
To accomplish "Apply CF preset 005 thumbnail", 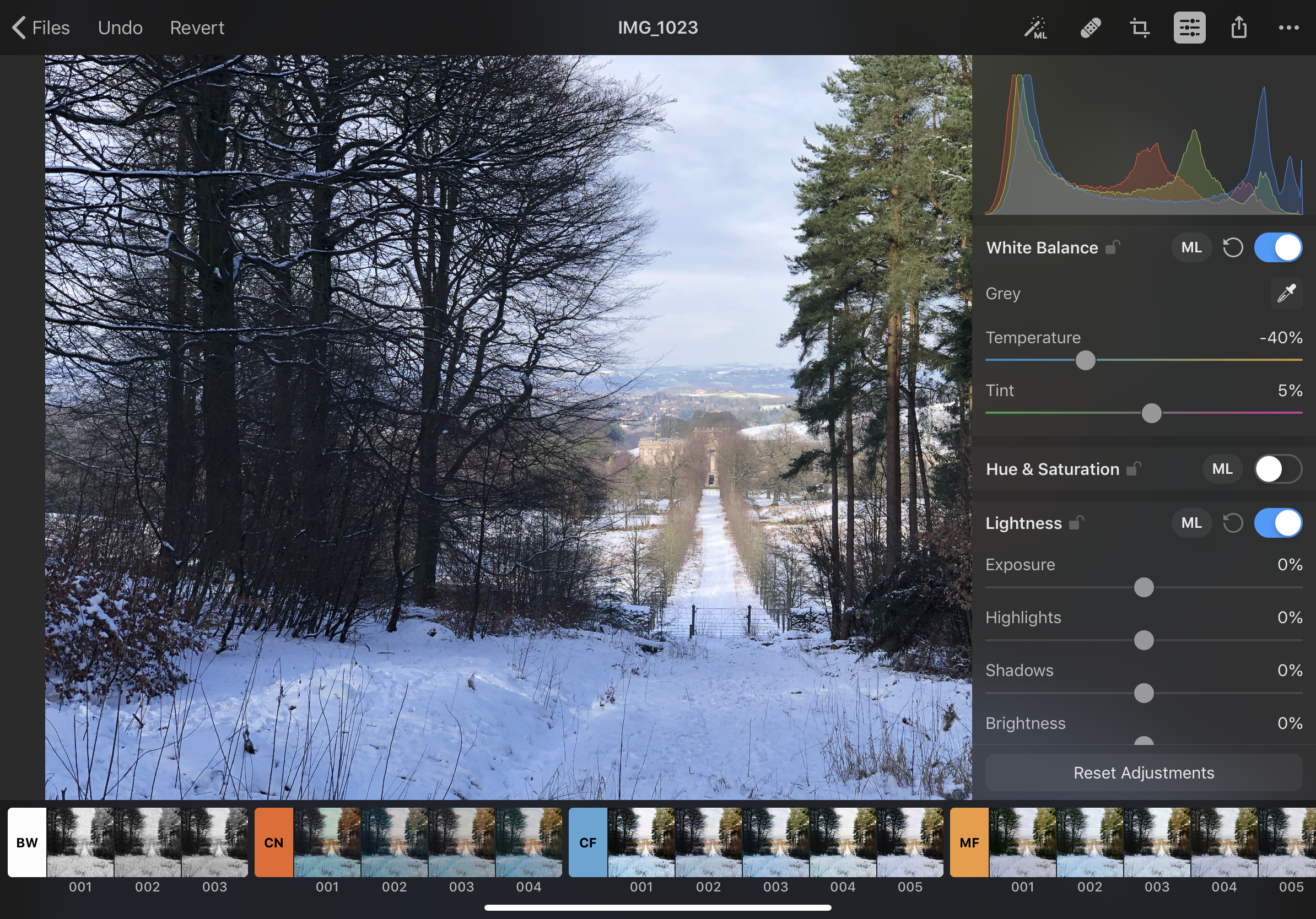I will click(910, 842).
